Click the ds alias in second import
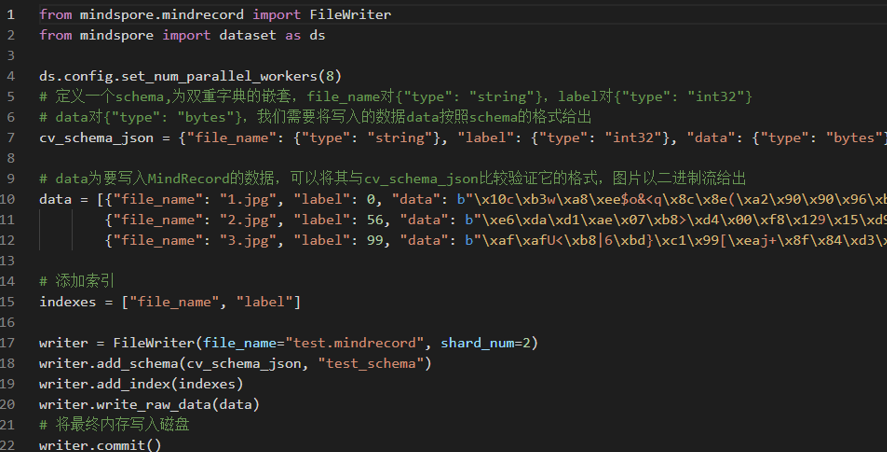887x452 pixels. (x=316, y=35)
